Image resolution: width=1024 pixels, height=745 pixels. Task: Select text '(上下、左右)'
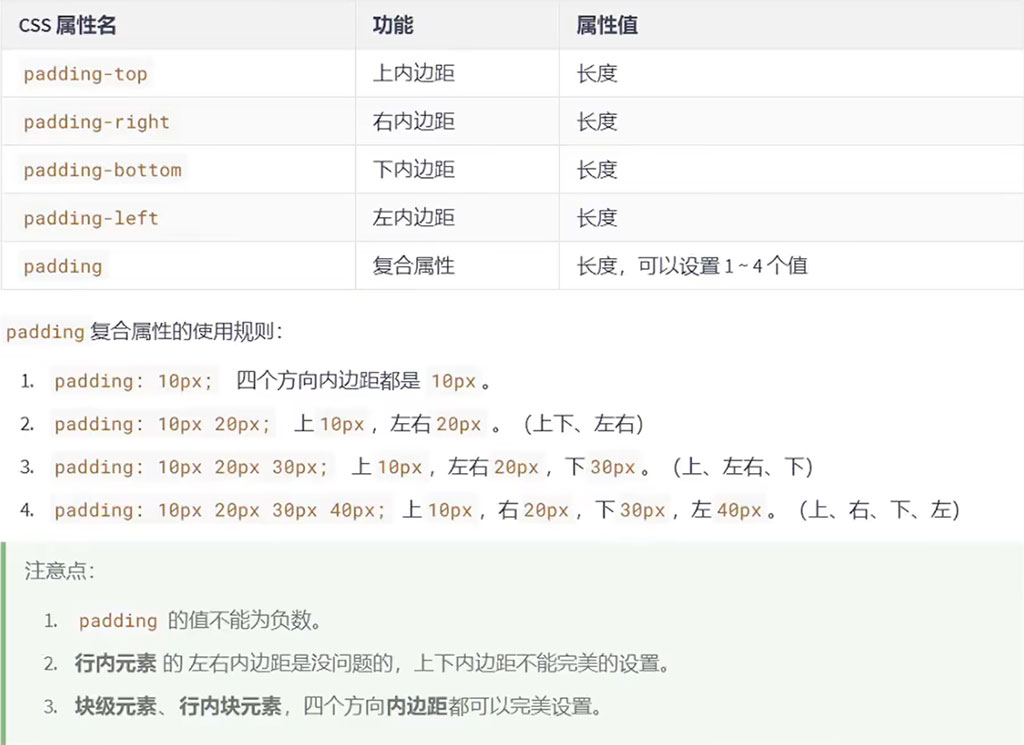(583, 424)
